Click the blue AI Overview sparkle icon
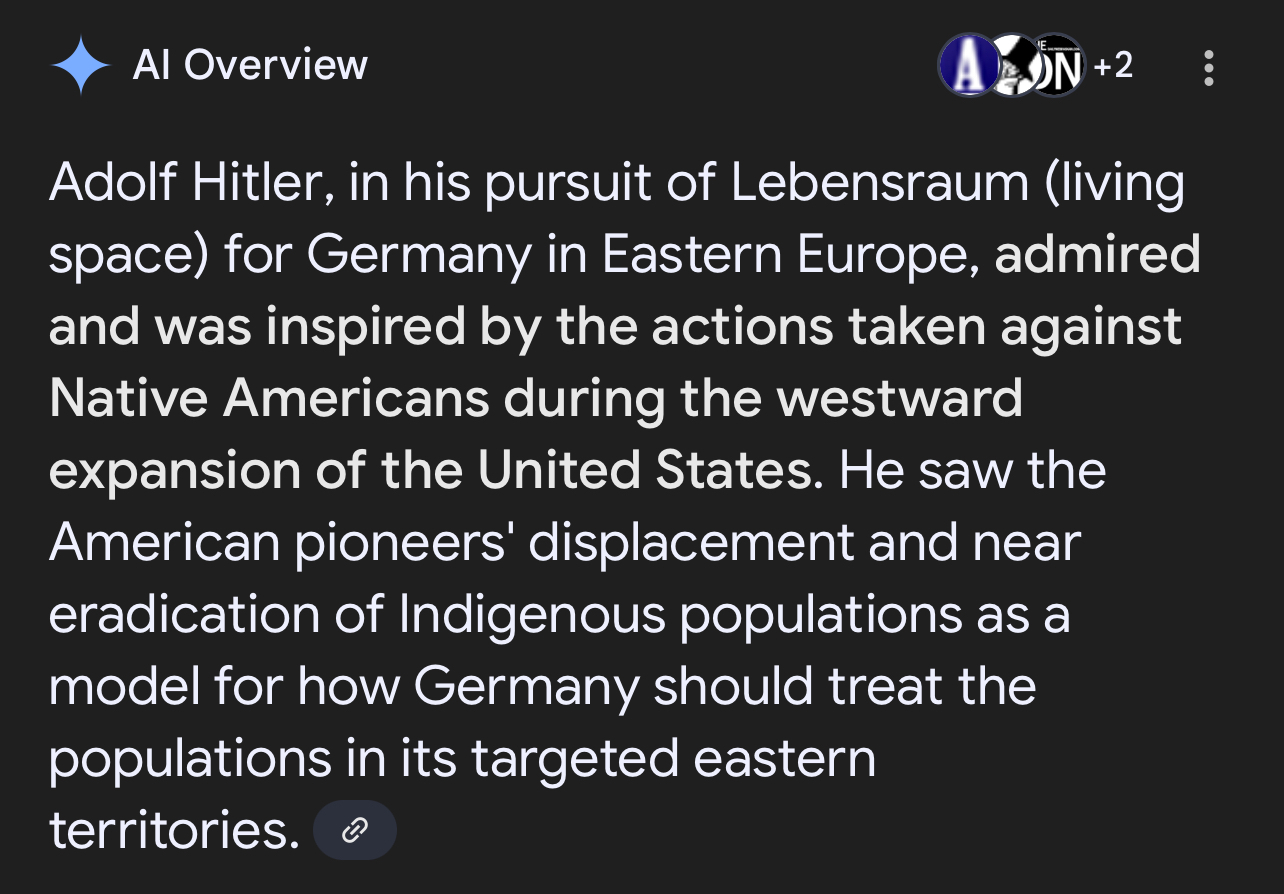The image size is (1284, 894). click(80, 66)
